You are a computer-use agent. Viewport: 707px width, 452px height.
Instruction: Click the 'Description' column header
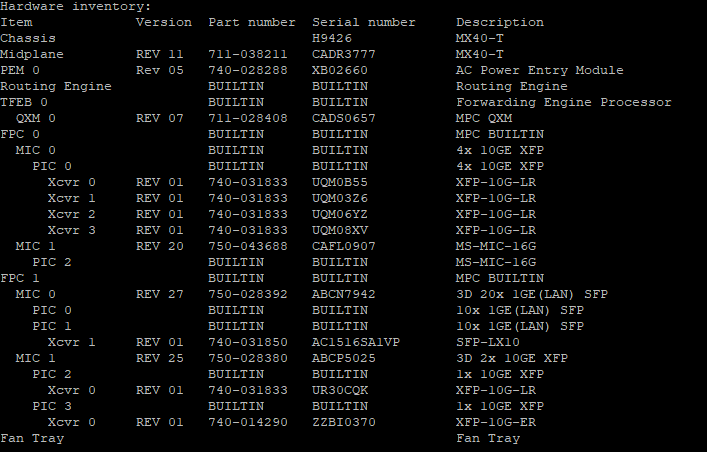(x=500, y=23)
